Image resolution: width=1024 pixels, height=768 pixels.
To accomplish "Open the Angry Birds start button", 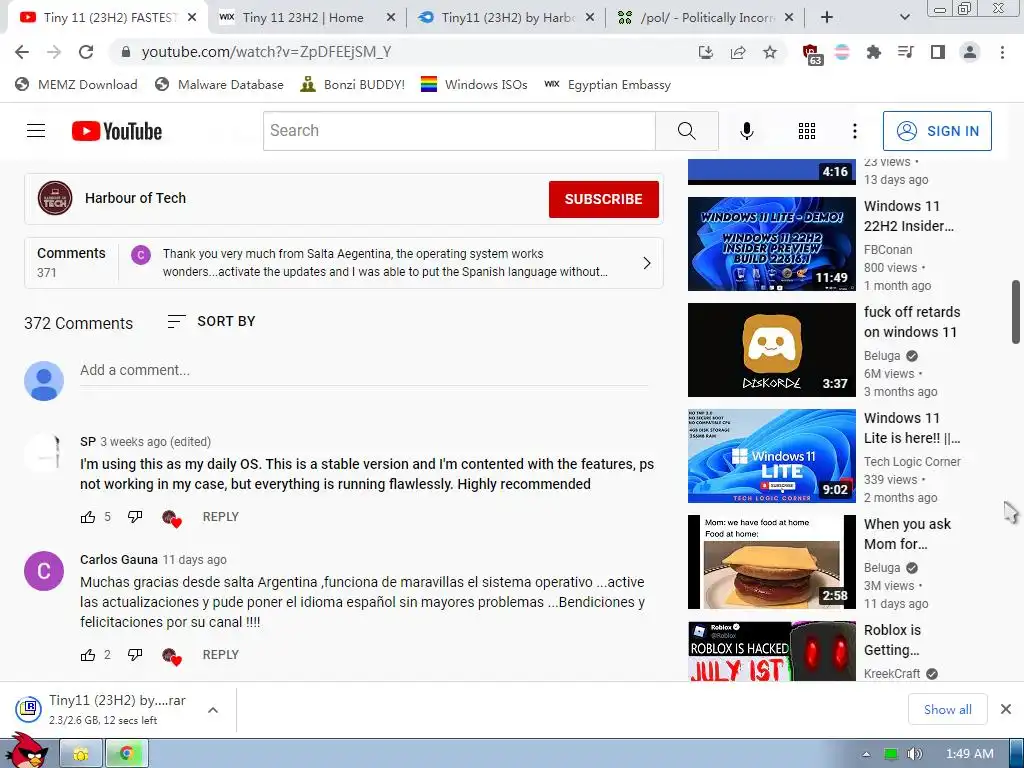I will [x=25, y=751].
